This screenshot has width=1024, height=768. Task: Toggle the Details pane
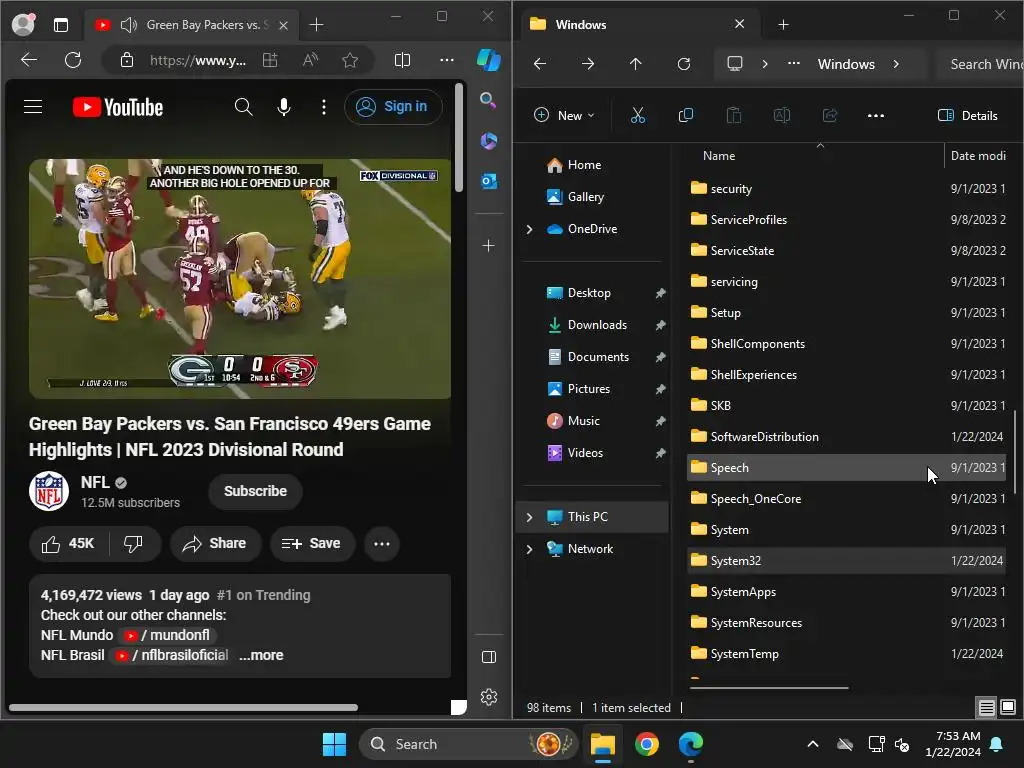(968, 116)
